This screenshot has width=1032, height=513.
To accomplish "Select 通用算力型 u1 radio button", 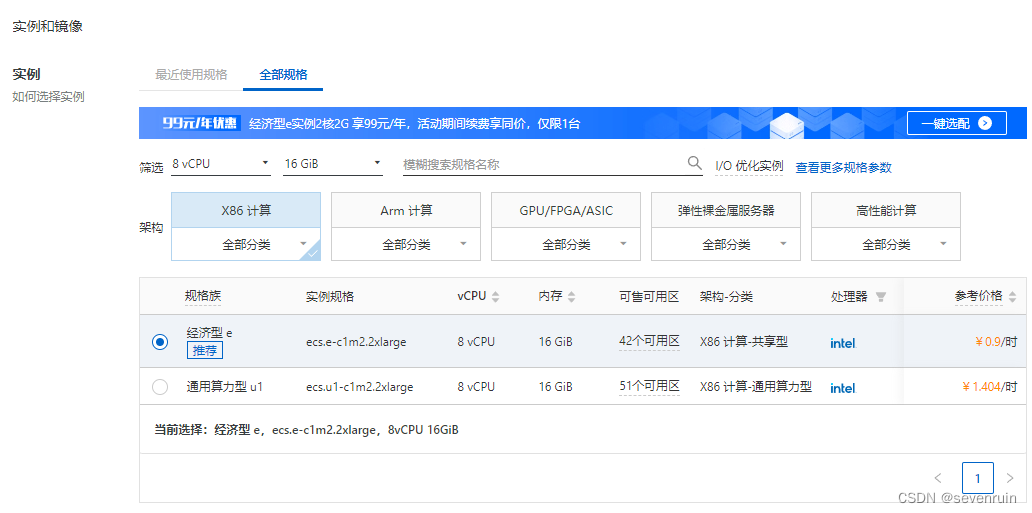I will (x=160, y=387).
